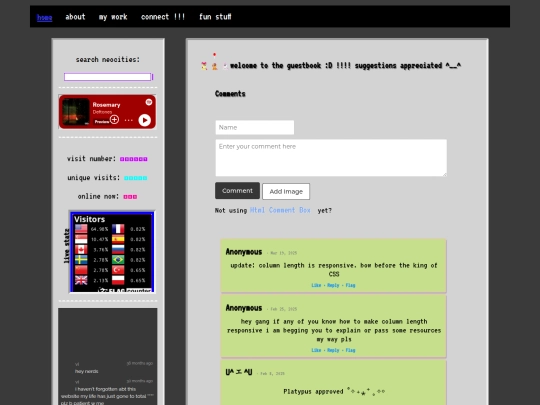Open the about menu item

pyautogui.click(x=75, y=17)
